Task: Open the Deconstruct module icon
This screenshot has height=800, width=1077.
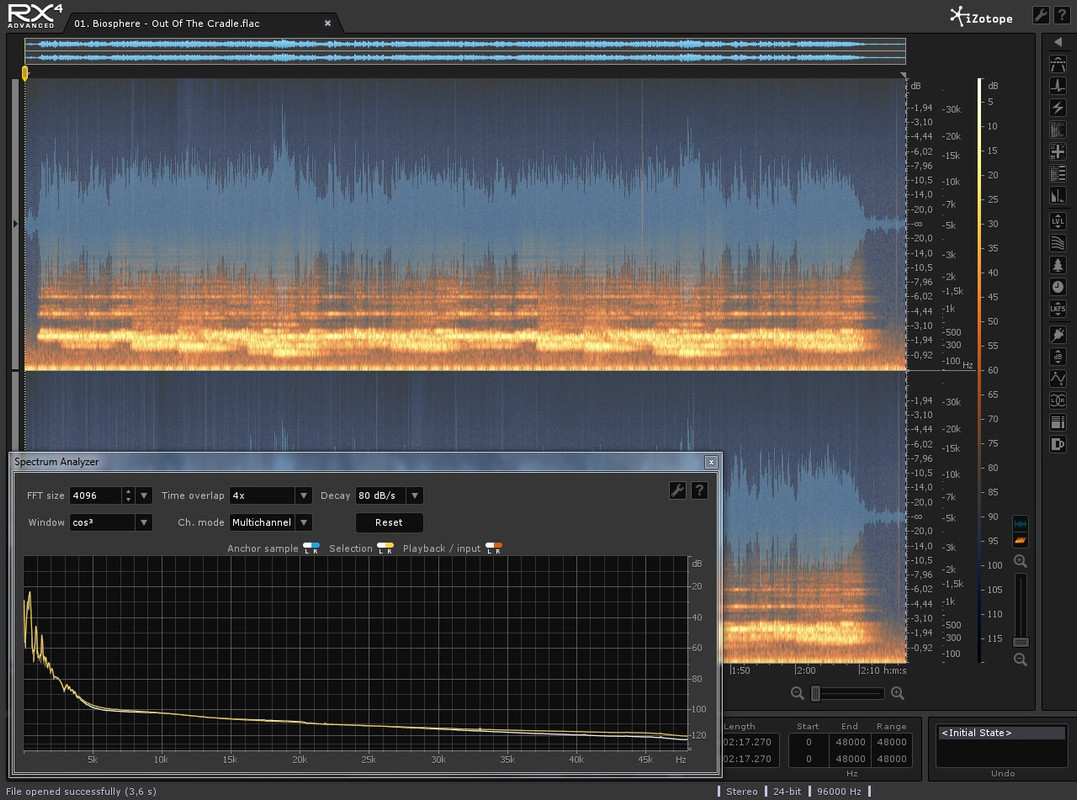Action: coord(1058,174)
